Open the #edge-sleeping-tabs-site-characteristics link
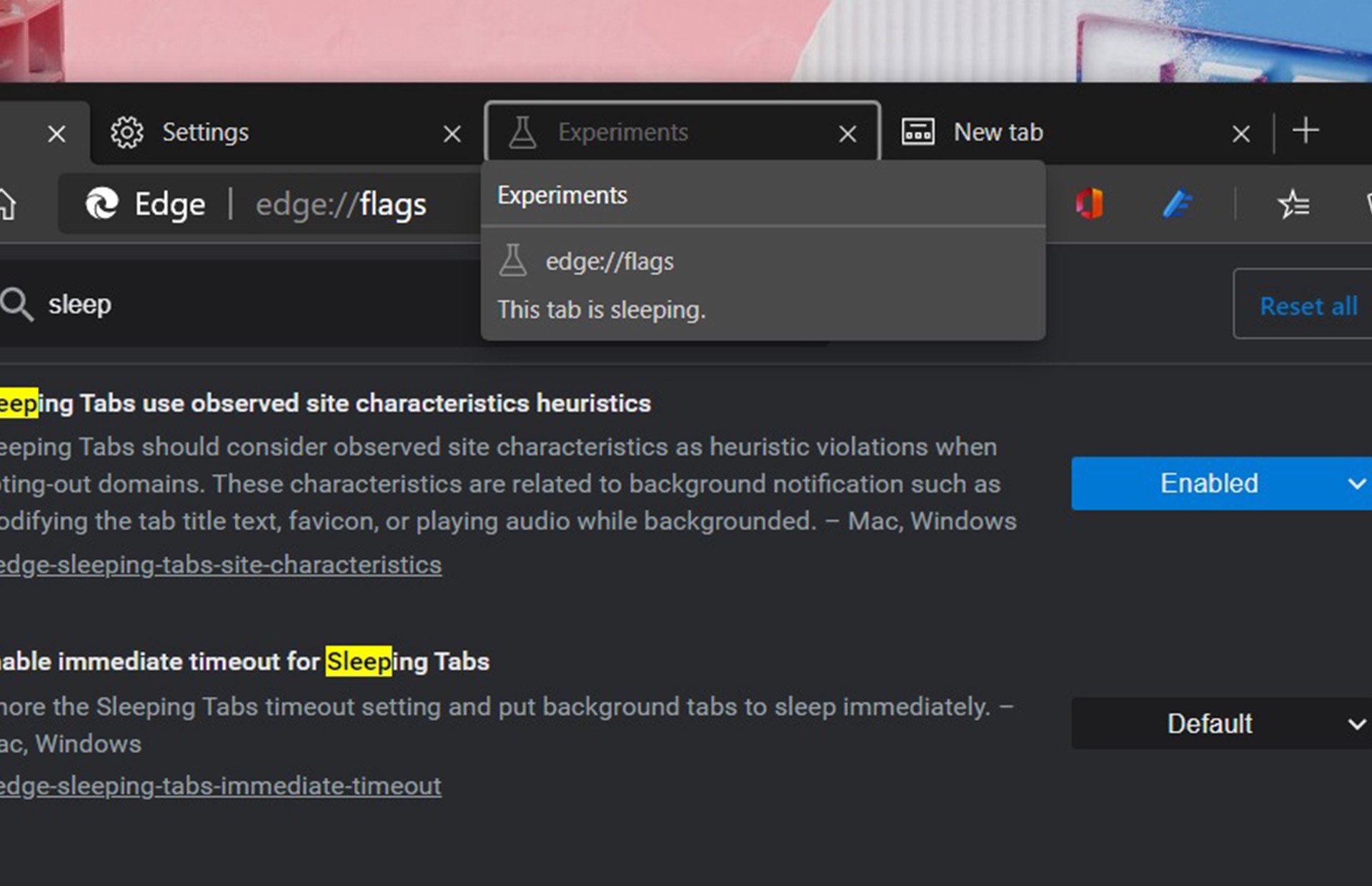This screenshot has height=886, width=1372. click(220, 565)
